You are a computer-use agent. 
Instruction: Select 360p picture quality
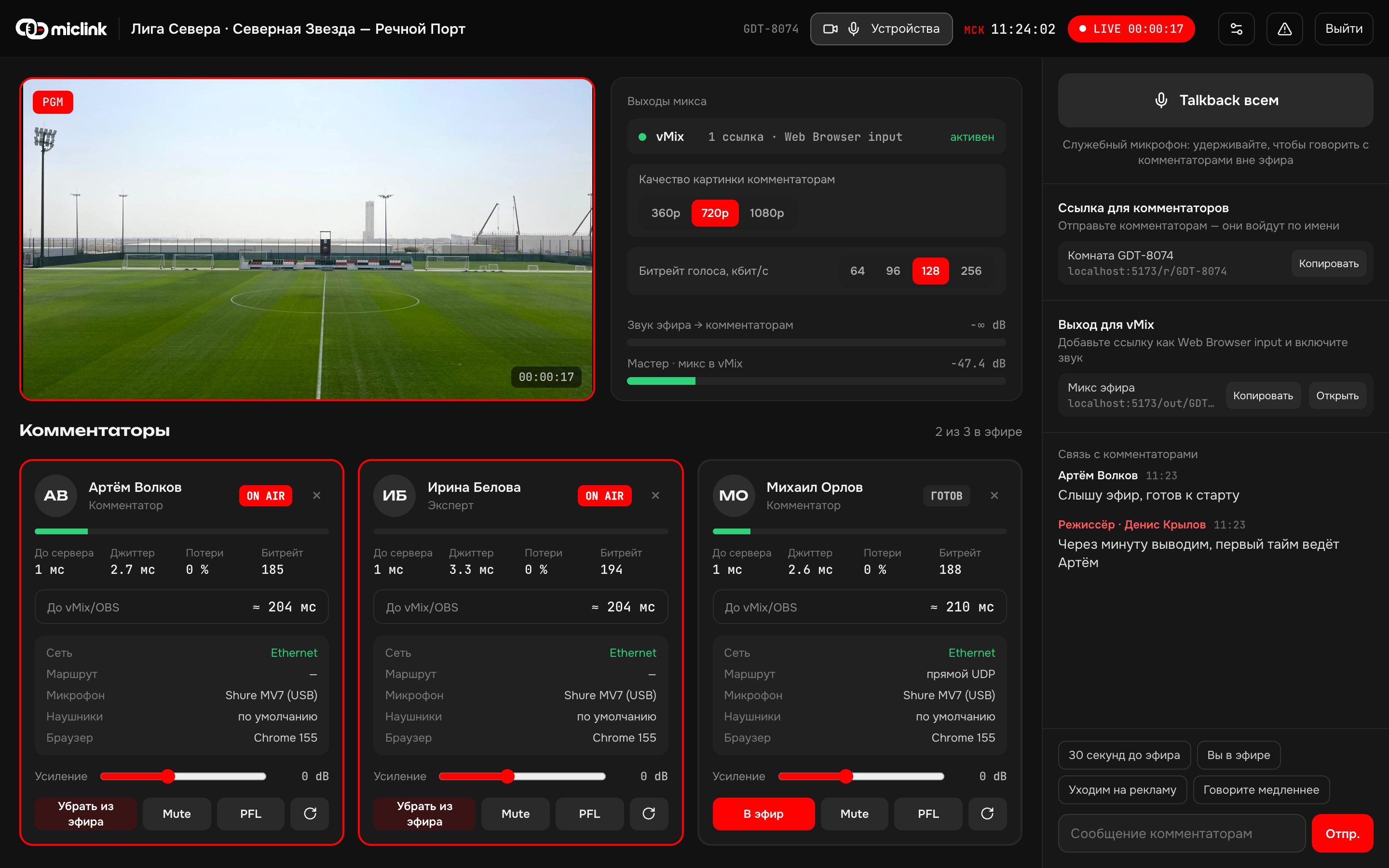[665, 213]
